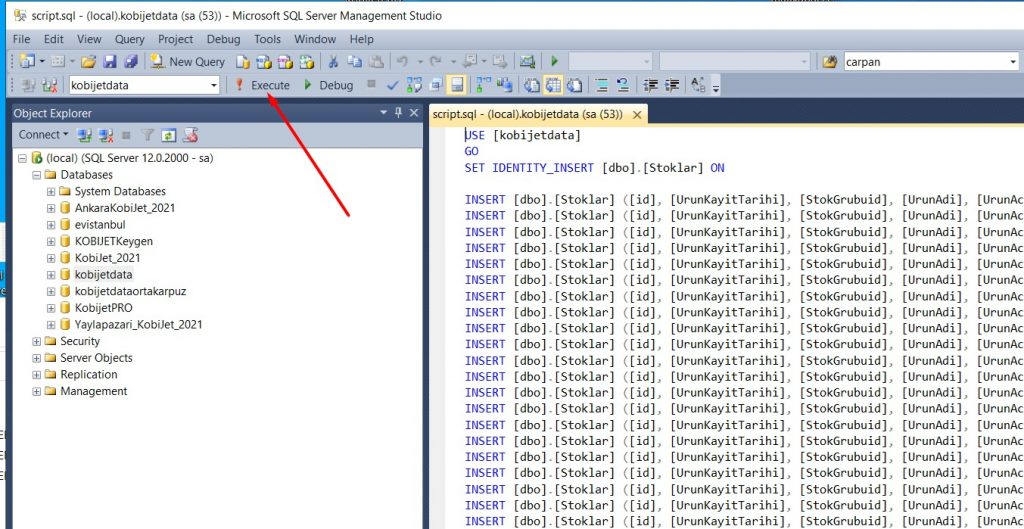1024x529 pixels.
Task: Open the kobijetdata database selector dropdown
Action: [144, 85]
